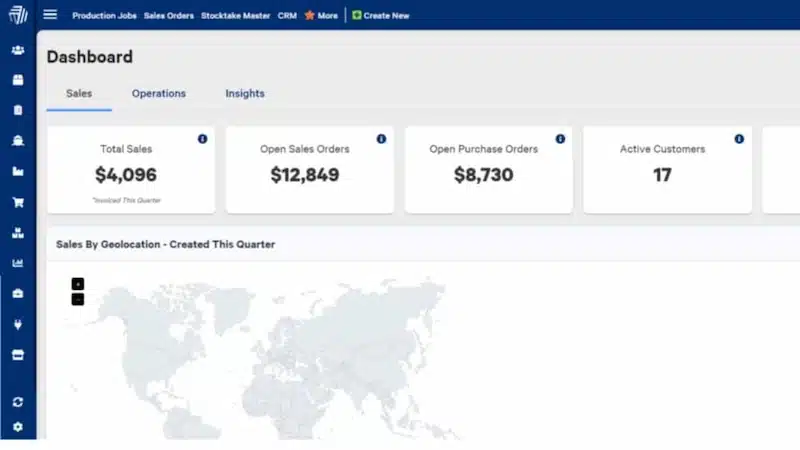Viewport: 800px width, 450px height.
Task: Open the More menu
Action: 328,16
